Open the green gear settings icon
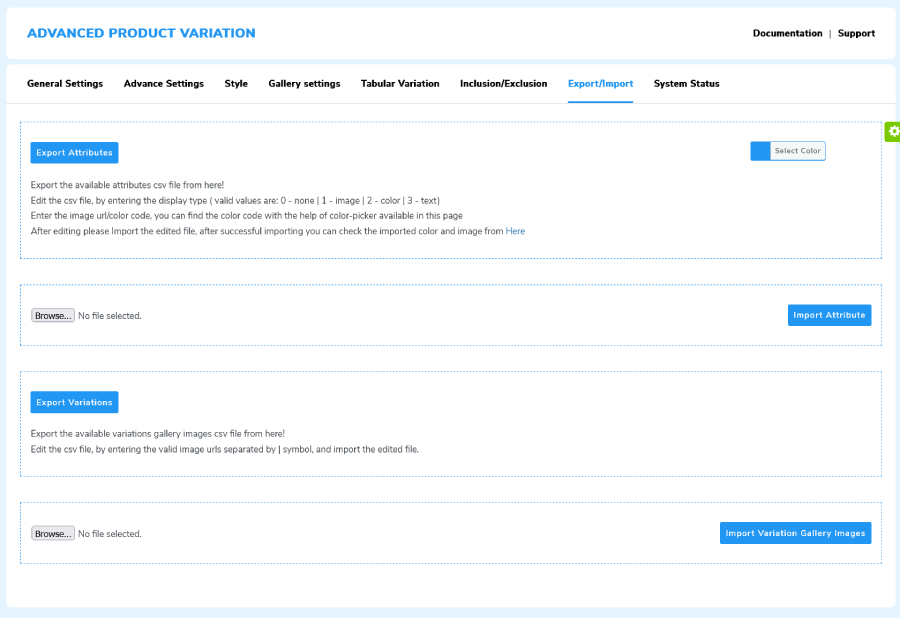 point(893,131)
